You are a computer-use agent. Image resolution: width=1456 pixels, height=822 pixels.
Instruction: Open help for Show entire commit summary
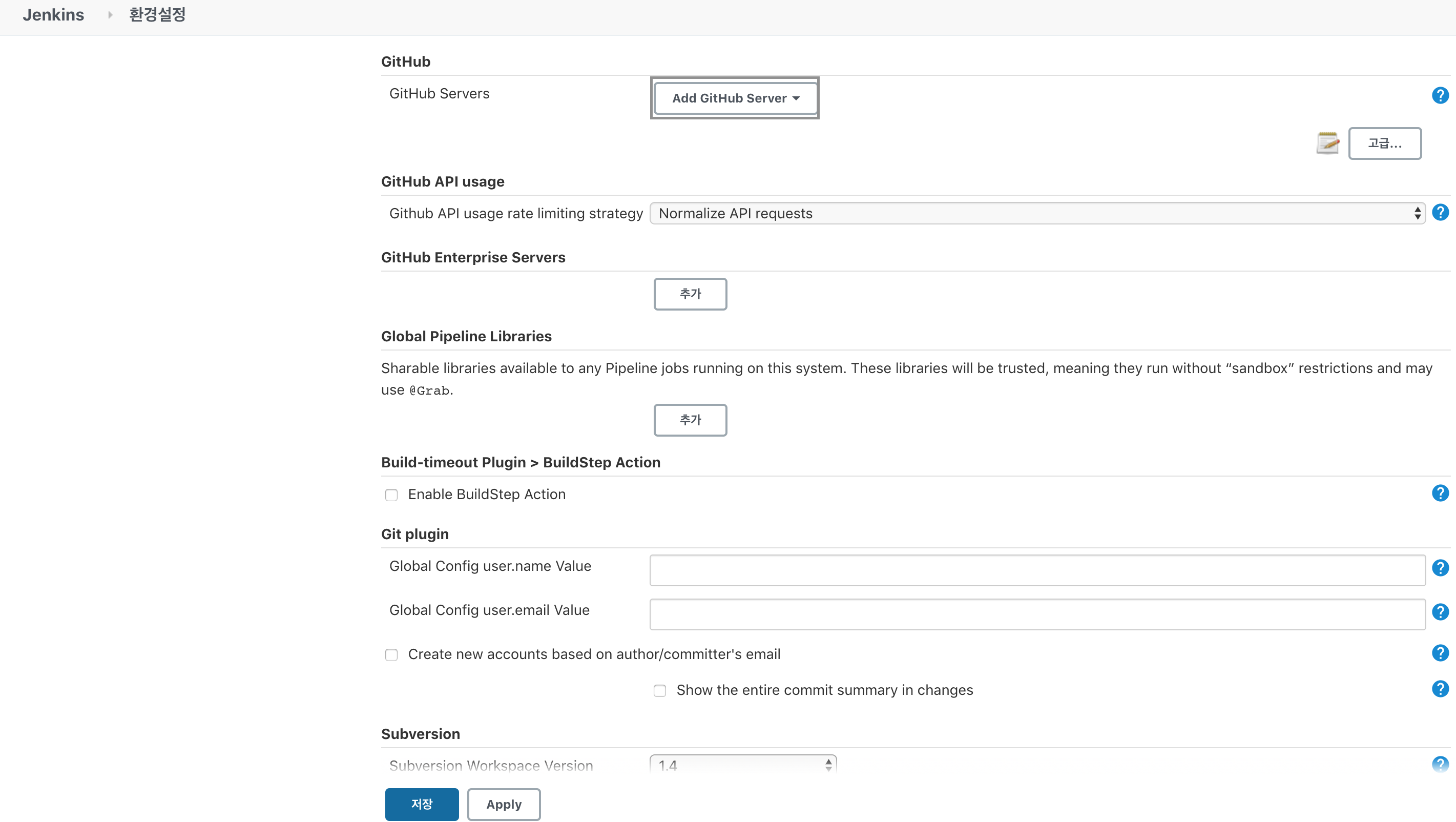pos(1440,689)
